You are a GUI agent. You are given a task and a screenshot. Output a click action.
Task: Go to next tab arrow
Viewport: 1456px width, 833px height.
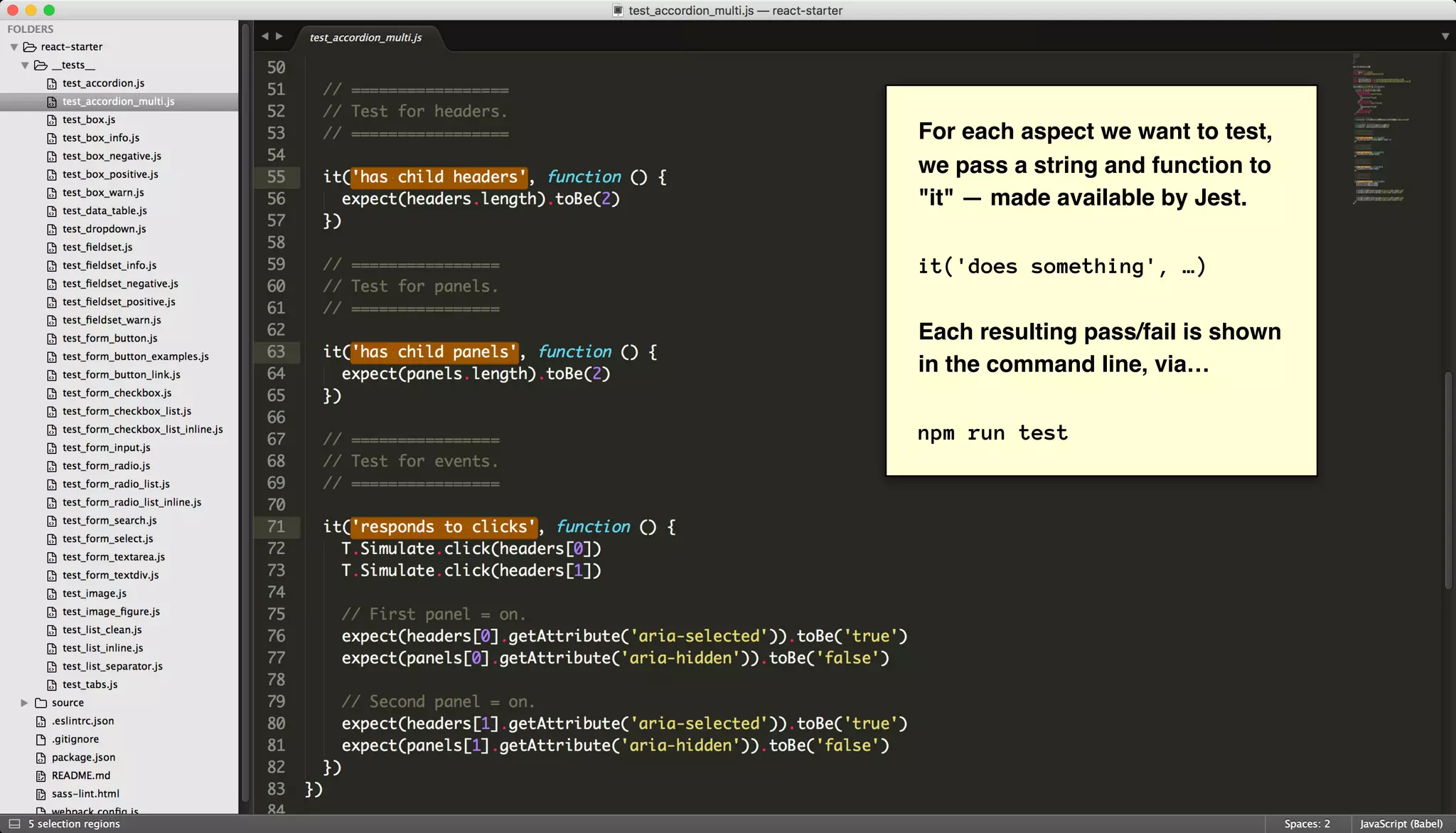coord(279,36)
